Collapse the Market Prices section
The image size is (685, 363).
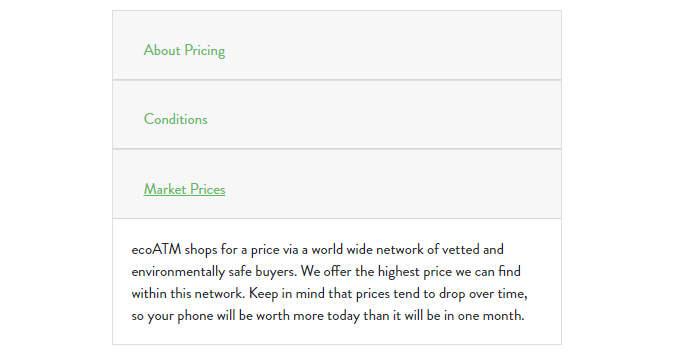(x=337, y=184)
